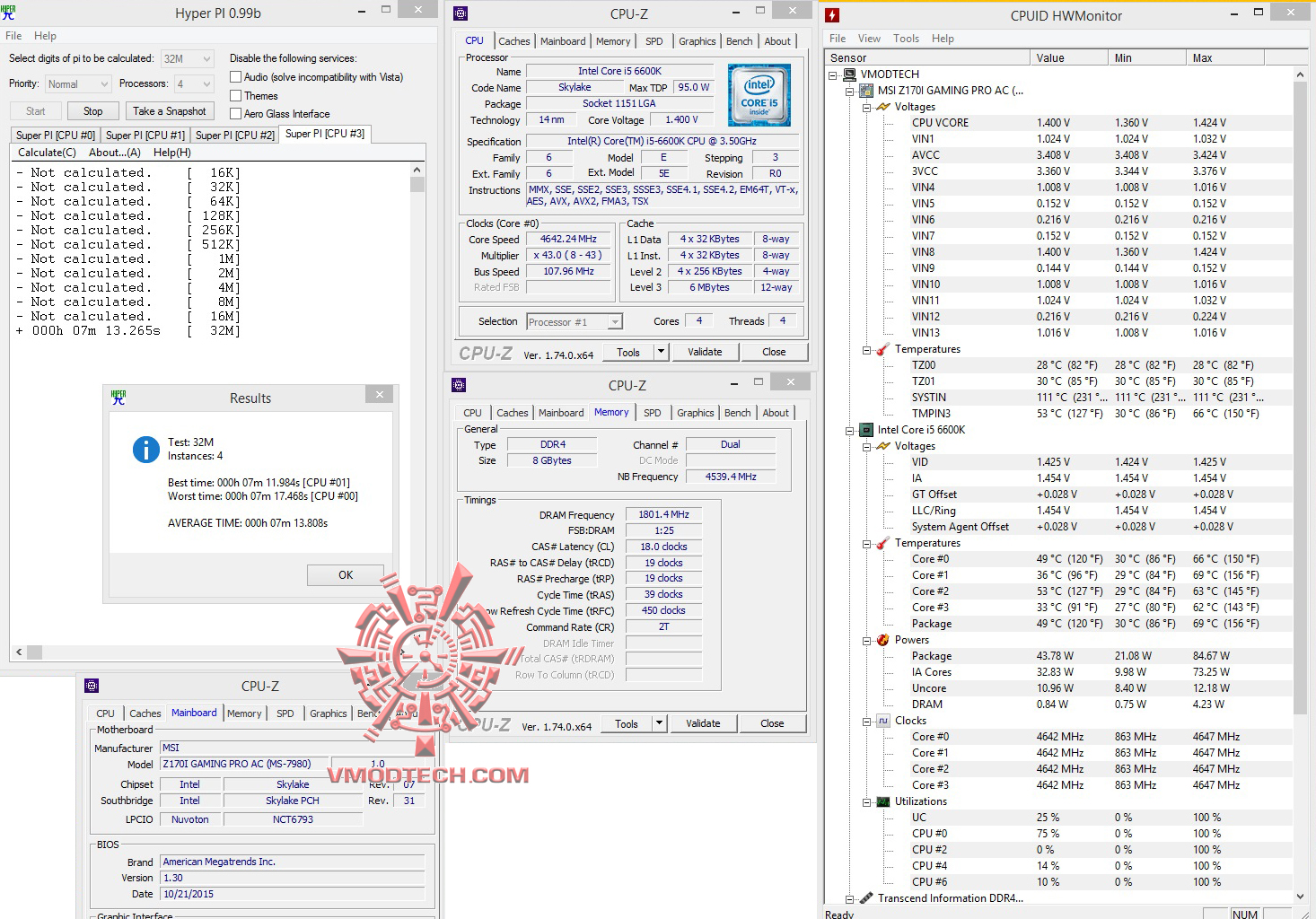Collapse the Utilizations section
1316x919 pixels.
(866, 801)
